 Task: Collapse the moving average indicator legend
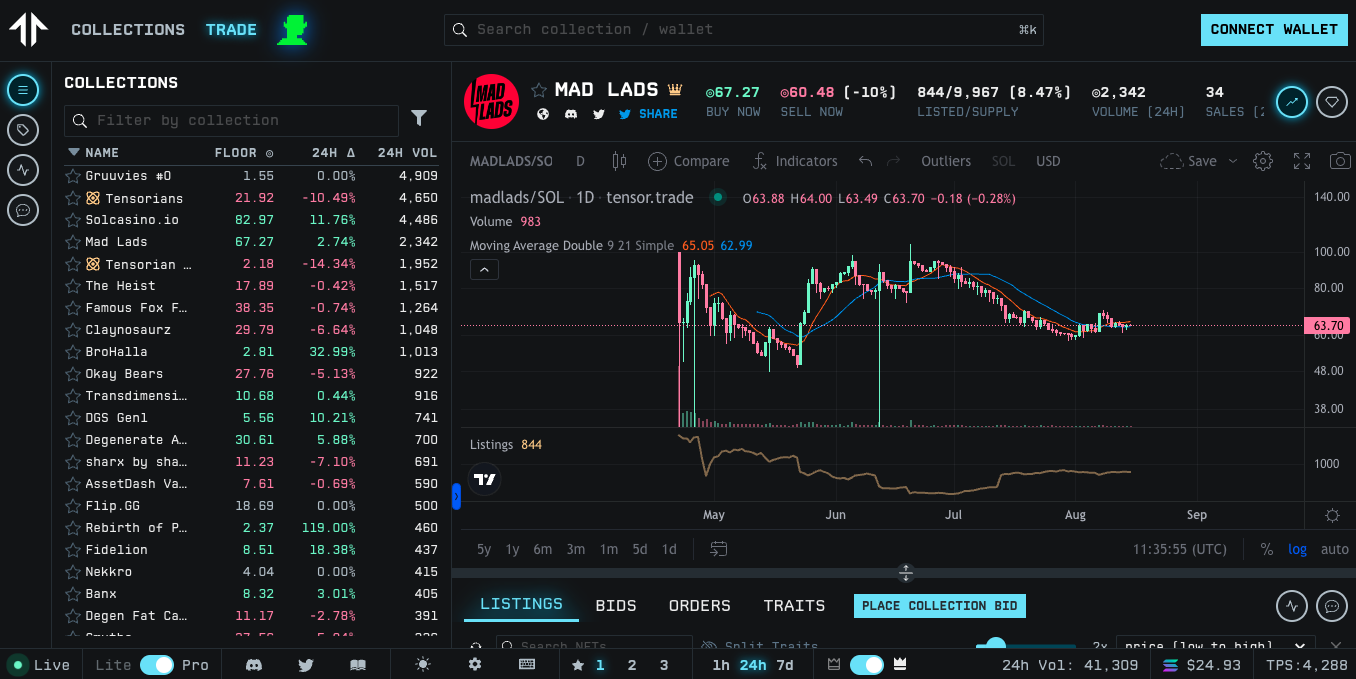coord(484,269)
